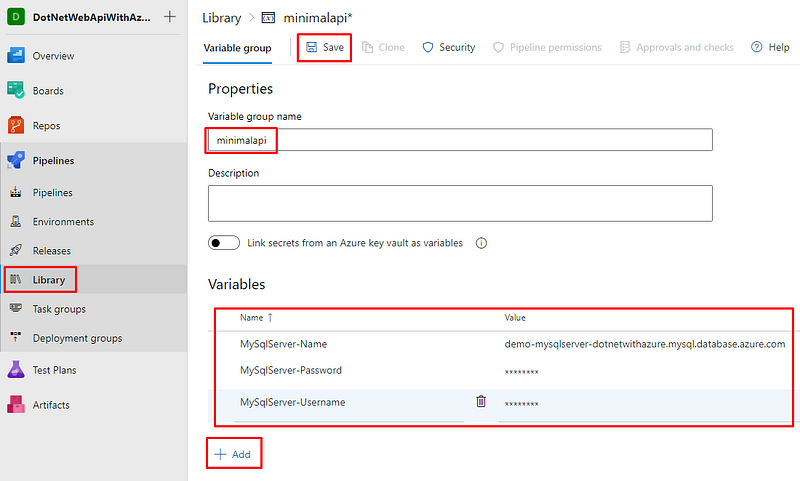
Task: Open Artifacts in the sidebar
Action: point(51,404)
